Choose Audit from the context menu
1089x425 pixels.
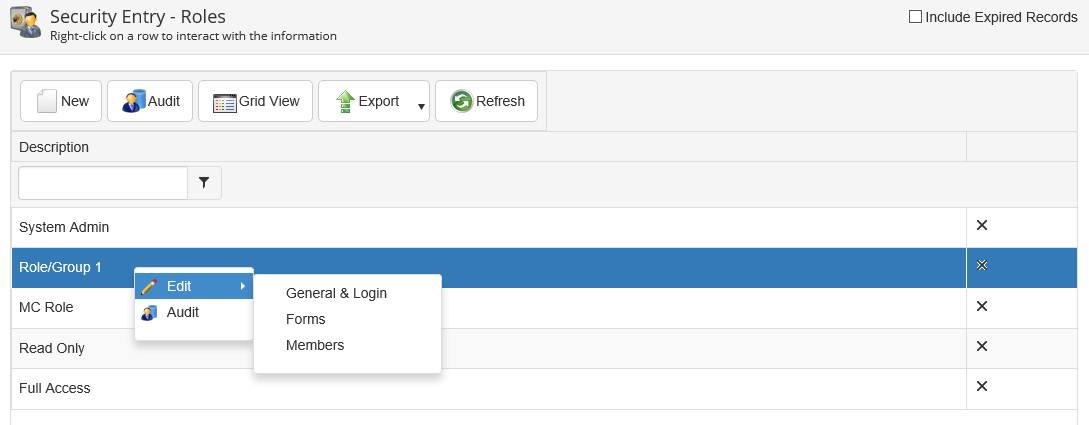tap(182, 312)
